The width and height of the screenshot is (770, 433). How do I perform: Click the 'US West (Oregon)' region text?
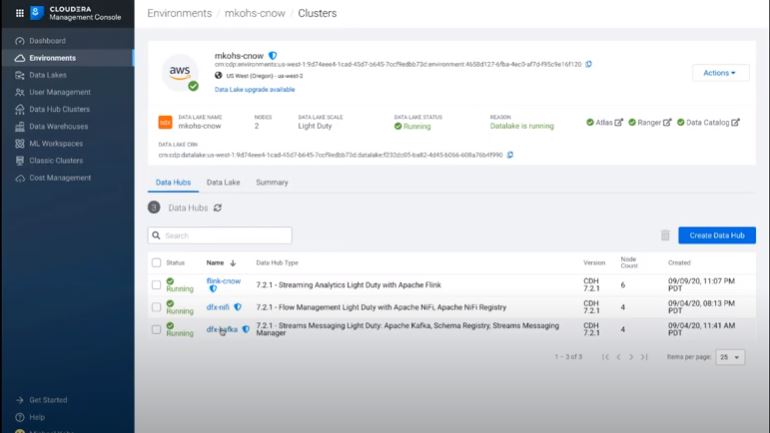coord(249,76)
